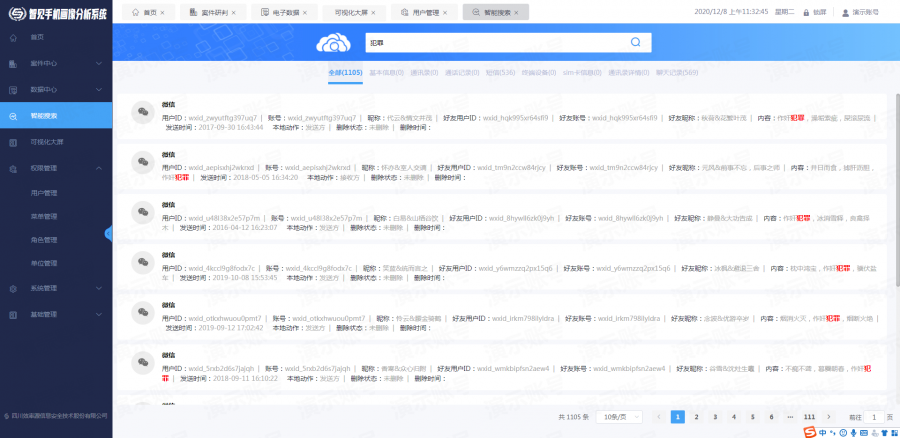
Task: Select 终端设备(0) result filter
Action: coord(539,73)
